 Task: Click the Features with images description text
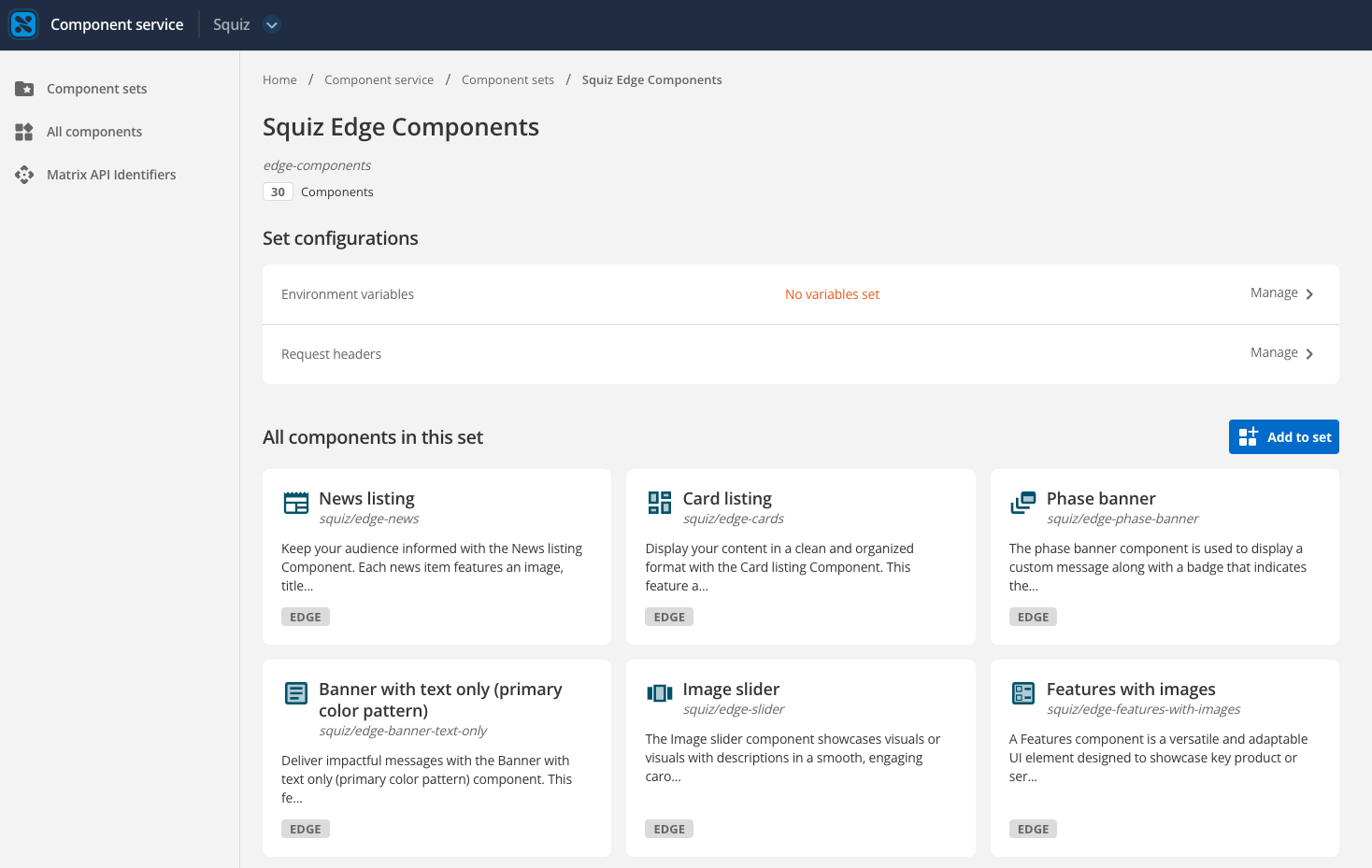pos(1158,758)
